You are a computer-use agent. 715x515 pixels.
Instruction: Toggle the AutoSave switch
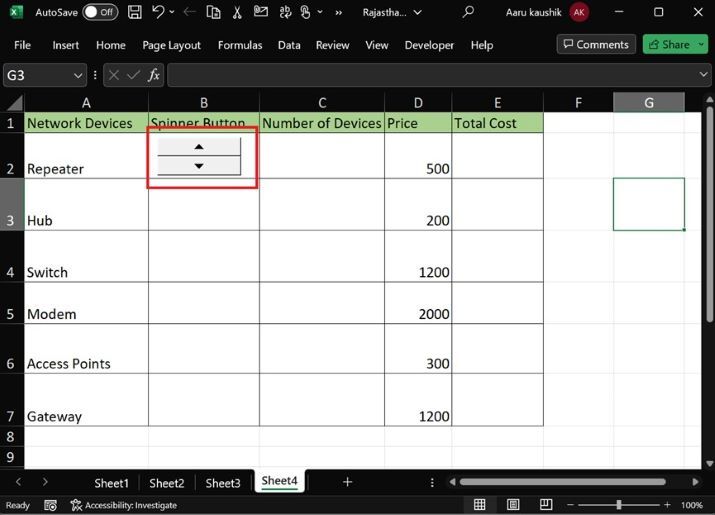pos(99,13)
